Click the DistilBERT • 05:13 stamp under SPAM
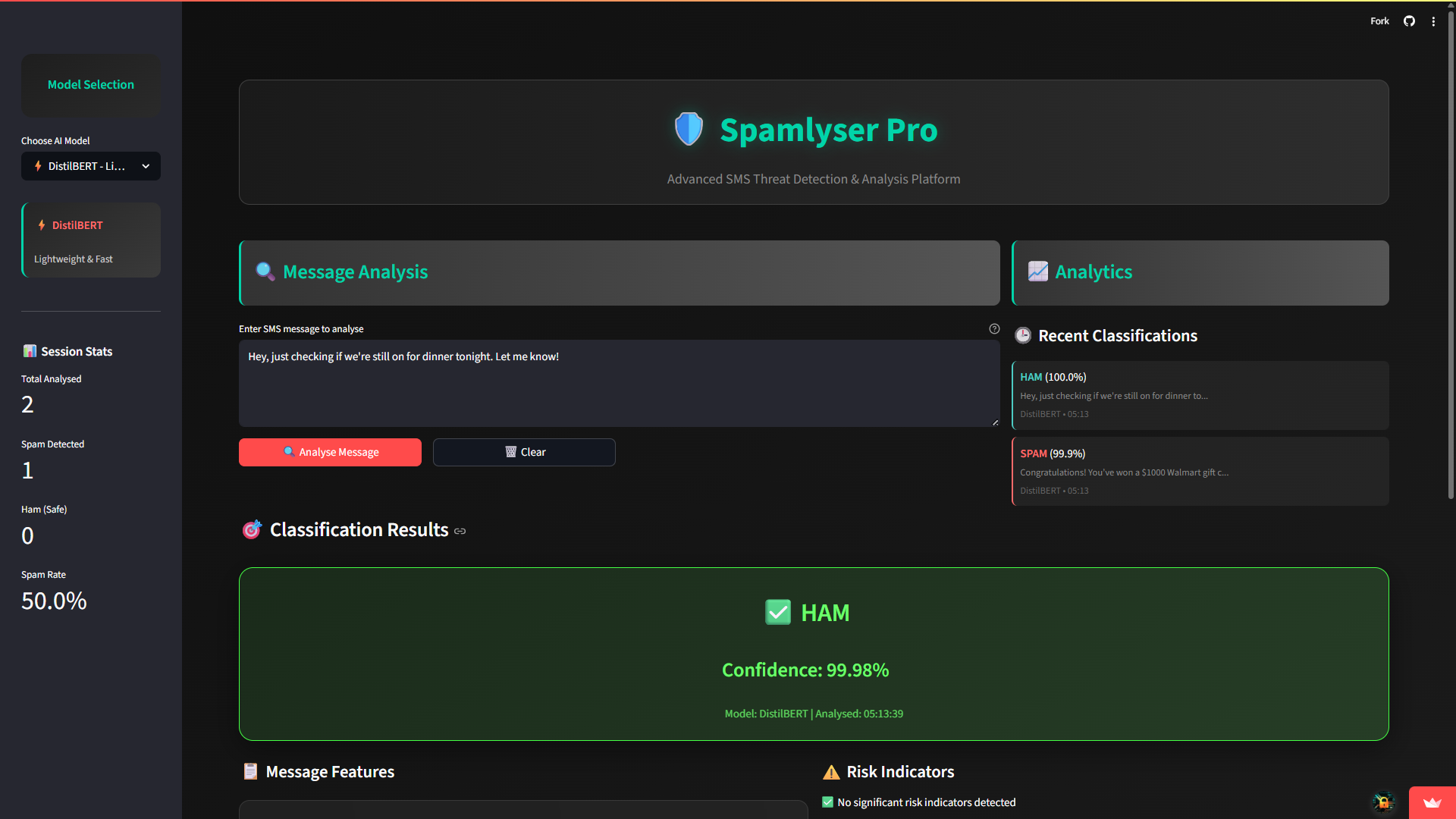 (x=1054, y=491)
